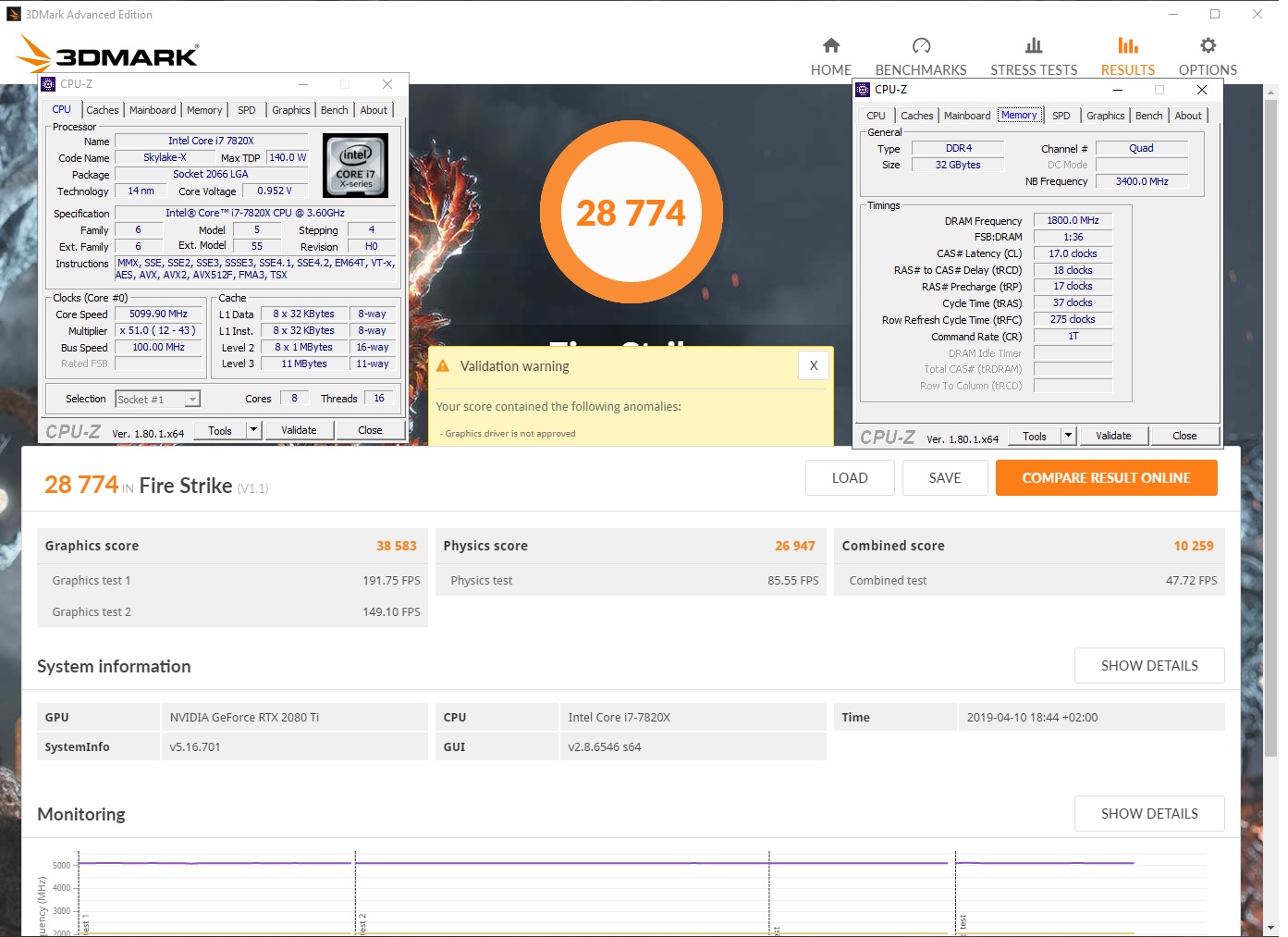This screenshot has height=937, width=1288.
Task: Minimize the right CPU-Z window
Action: [1118, 90]
